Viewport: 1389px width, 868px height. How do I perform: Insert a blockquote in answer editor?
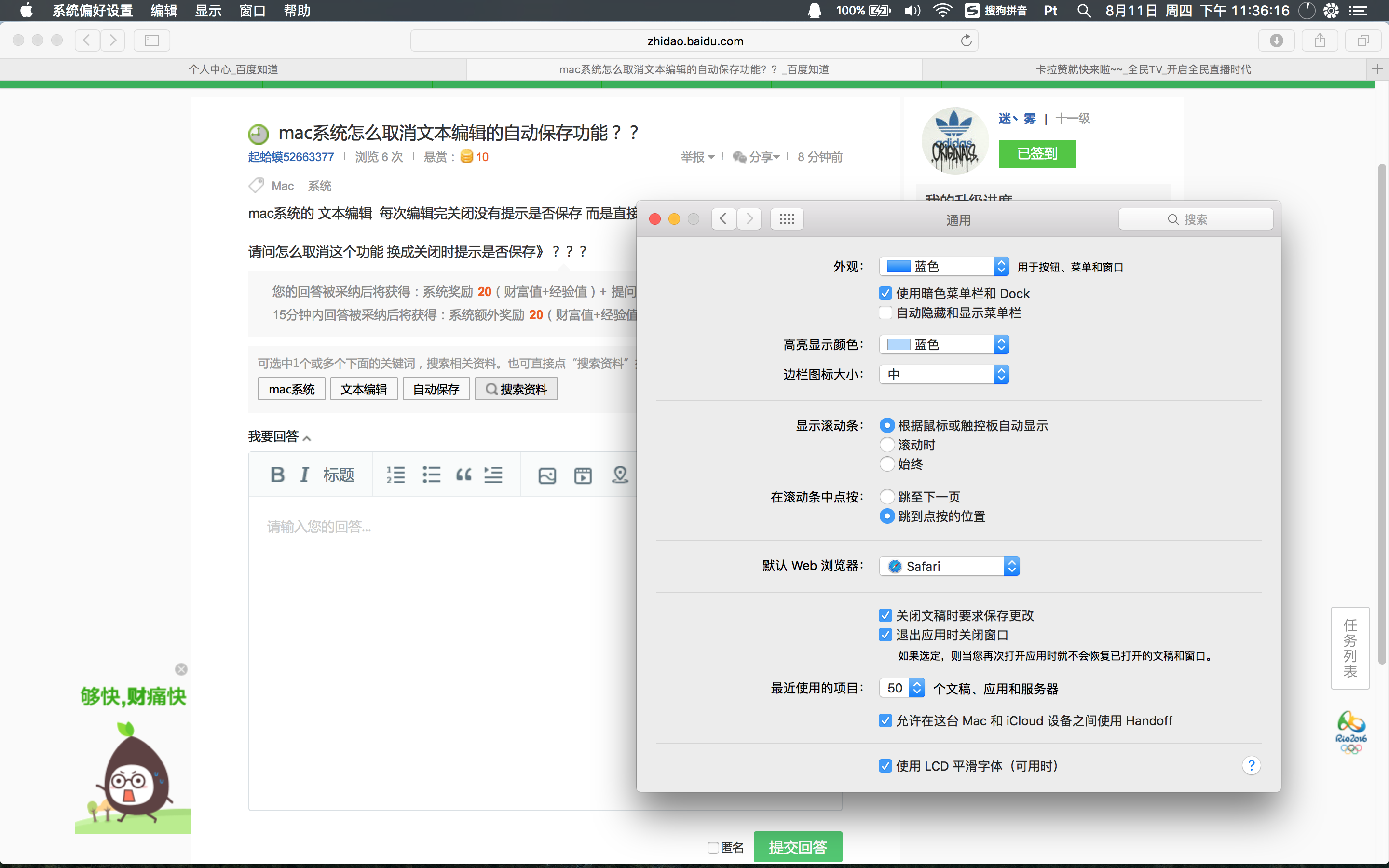(464, 475)
